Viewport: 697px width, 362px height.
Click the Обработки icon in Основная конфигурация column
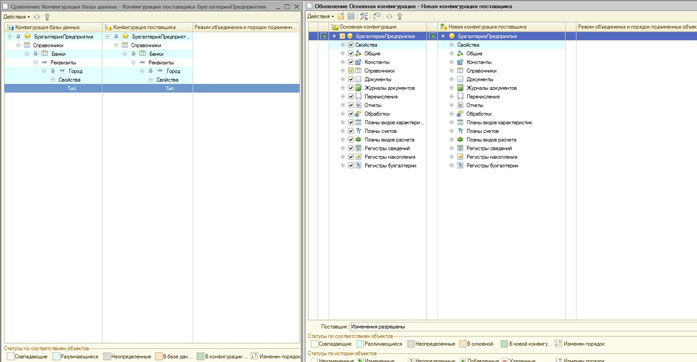[x=358, y=113]
